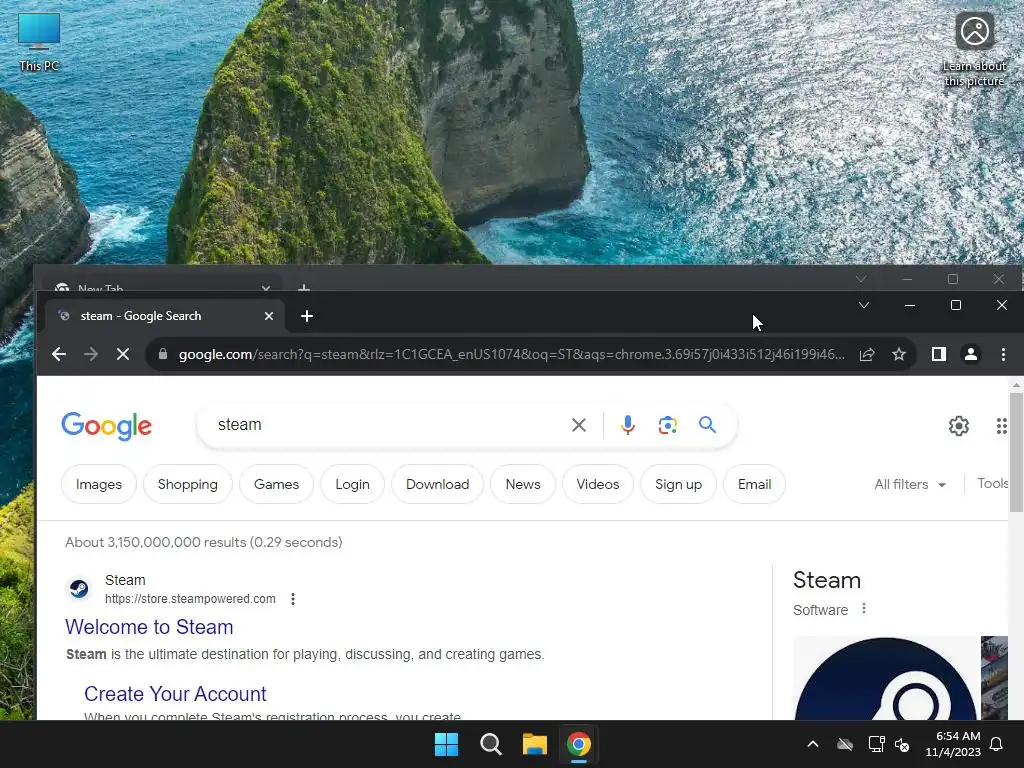Expand the All filters dropdown

(910, 485)
